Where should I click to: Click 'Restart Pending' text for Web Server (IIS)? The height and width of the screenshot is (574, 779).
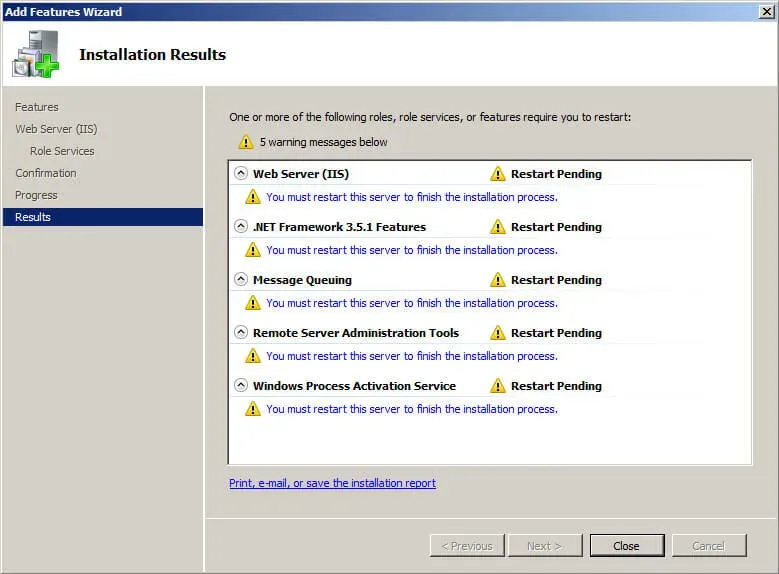(556, 174)
